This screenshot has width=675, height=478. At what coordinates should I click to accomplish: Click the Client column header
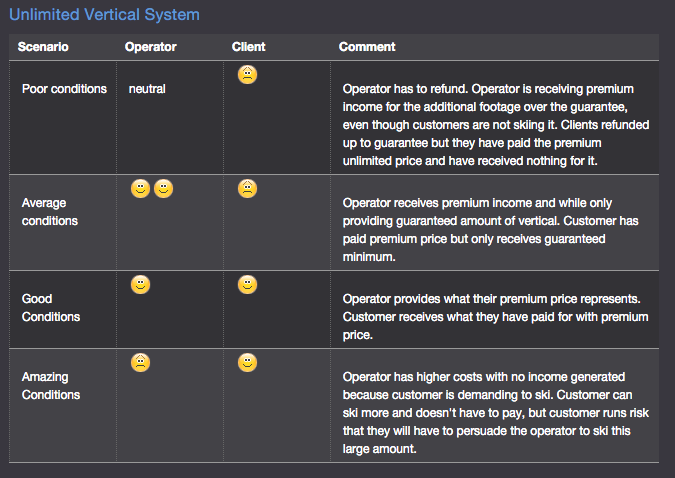(248, 47)
